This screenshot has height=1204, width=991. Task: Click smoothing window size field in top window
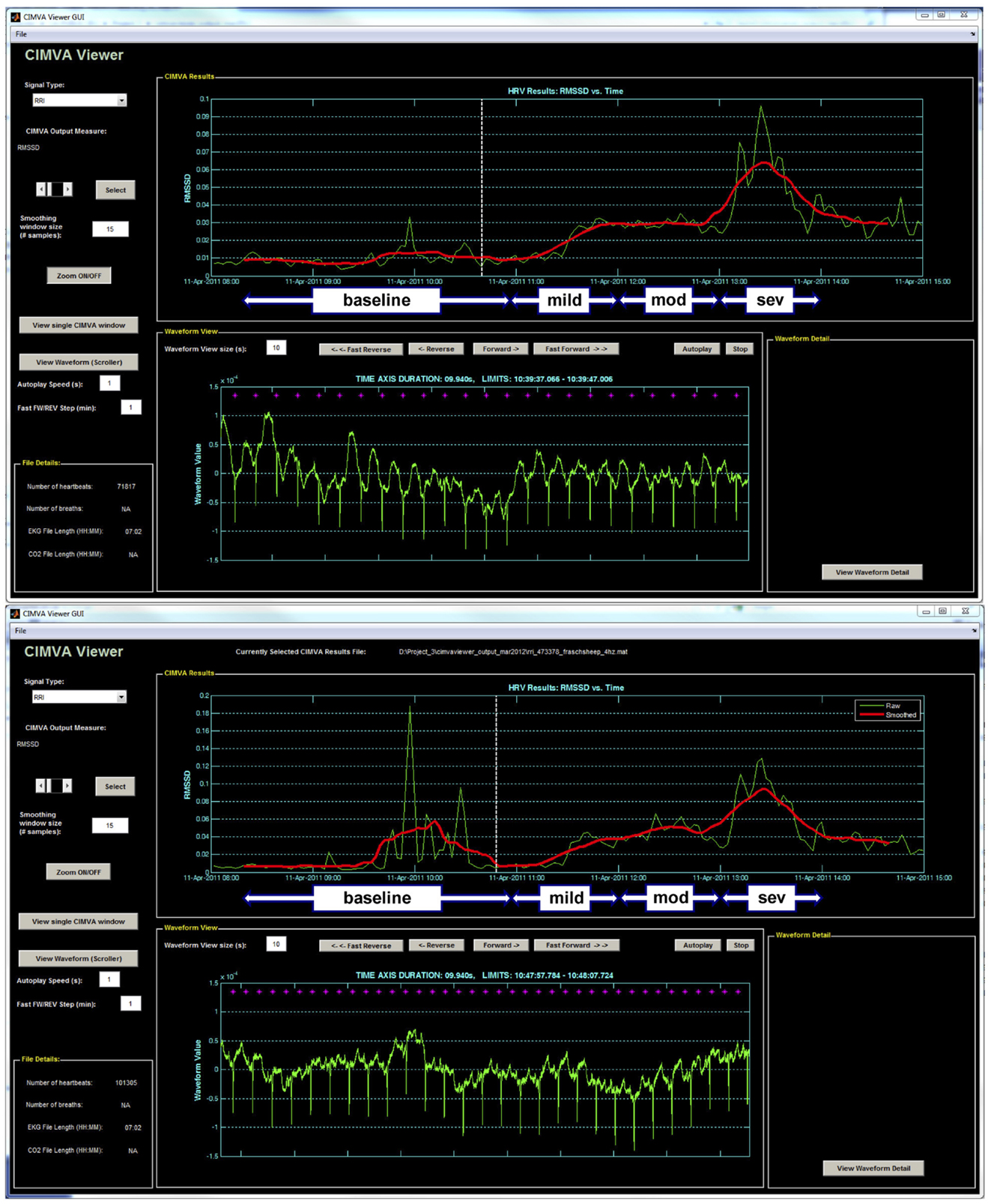110,229
